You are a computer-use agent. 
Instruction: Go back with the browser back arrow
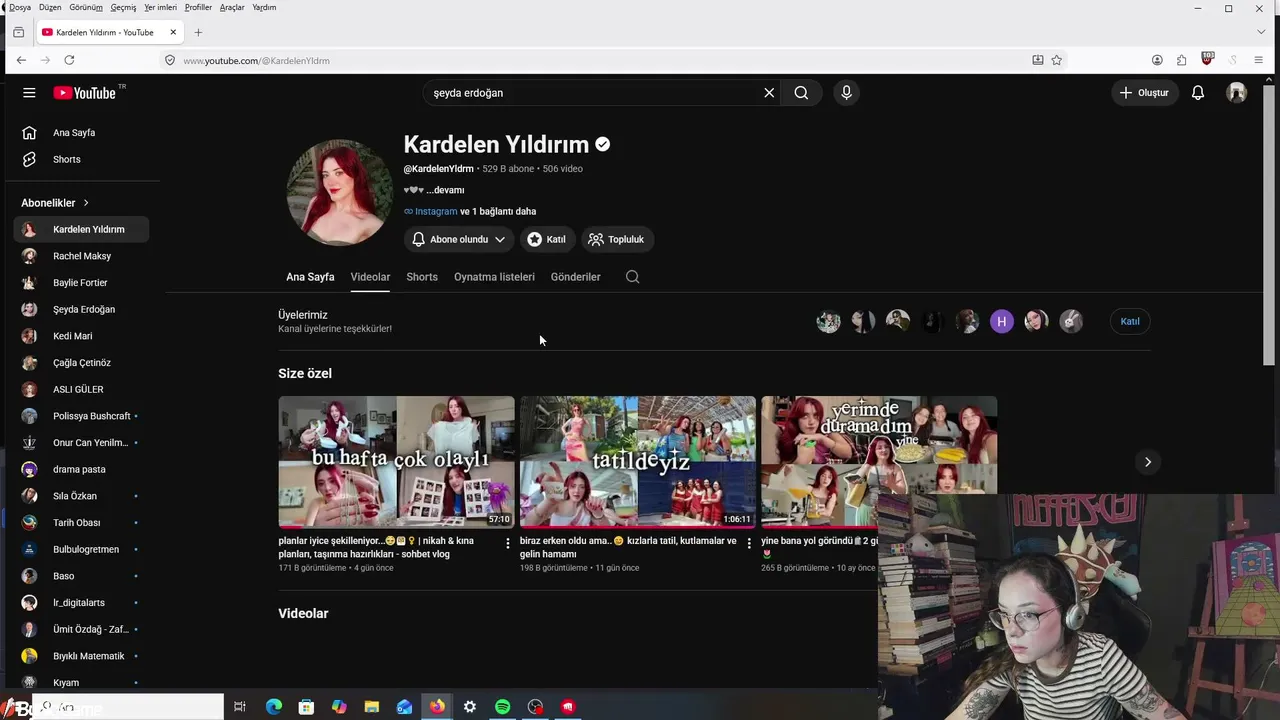tap(21, 60)
